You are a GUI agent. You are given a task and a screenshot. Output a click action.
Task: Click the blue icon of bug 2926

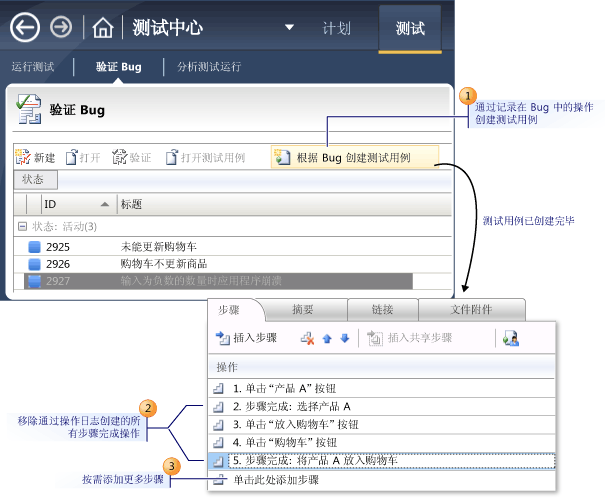coord(35,264)
